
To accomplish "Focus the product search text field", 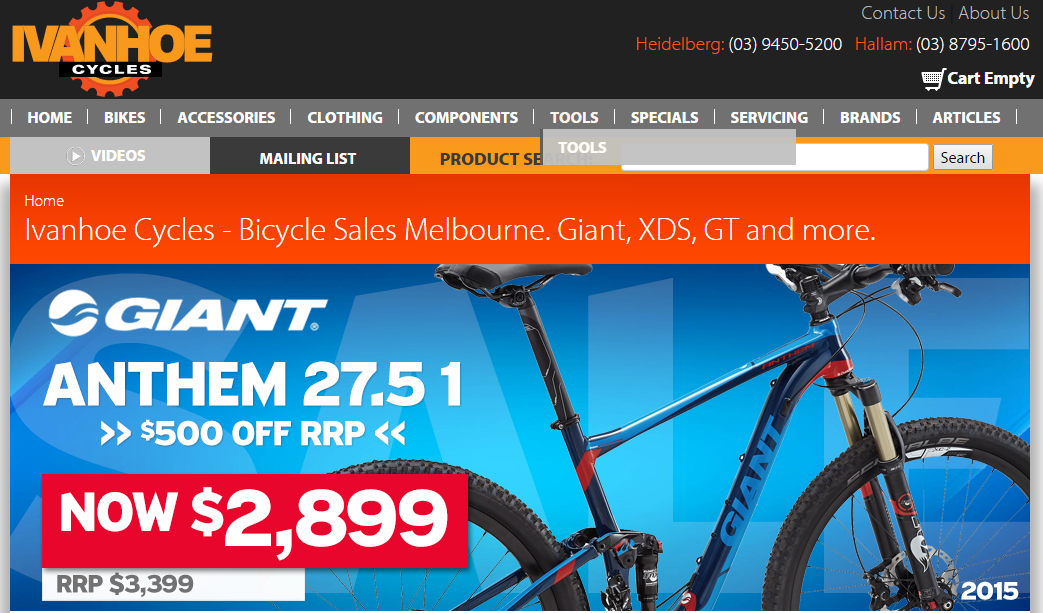I will tap(774, 158).
